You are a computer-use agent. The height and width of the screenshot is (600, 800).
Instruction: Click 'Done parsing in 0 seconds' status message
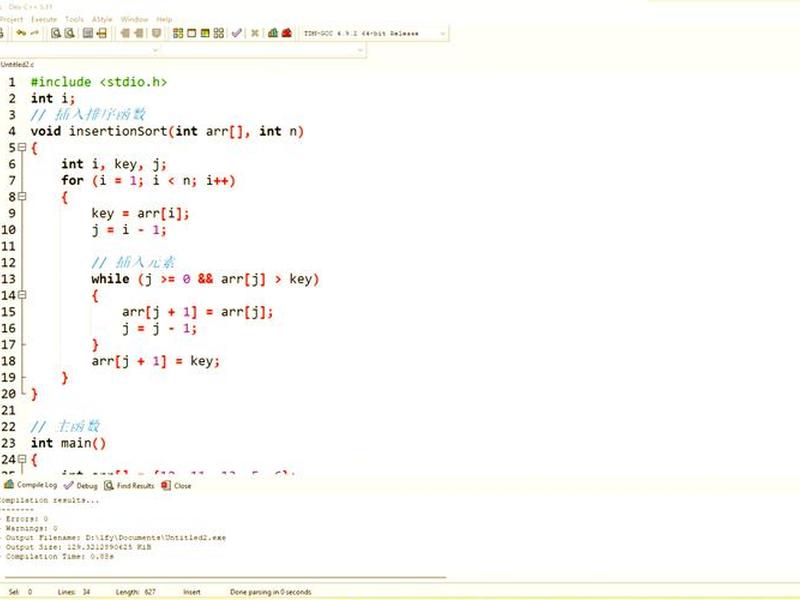pos(270,592)
